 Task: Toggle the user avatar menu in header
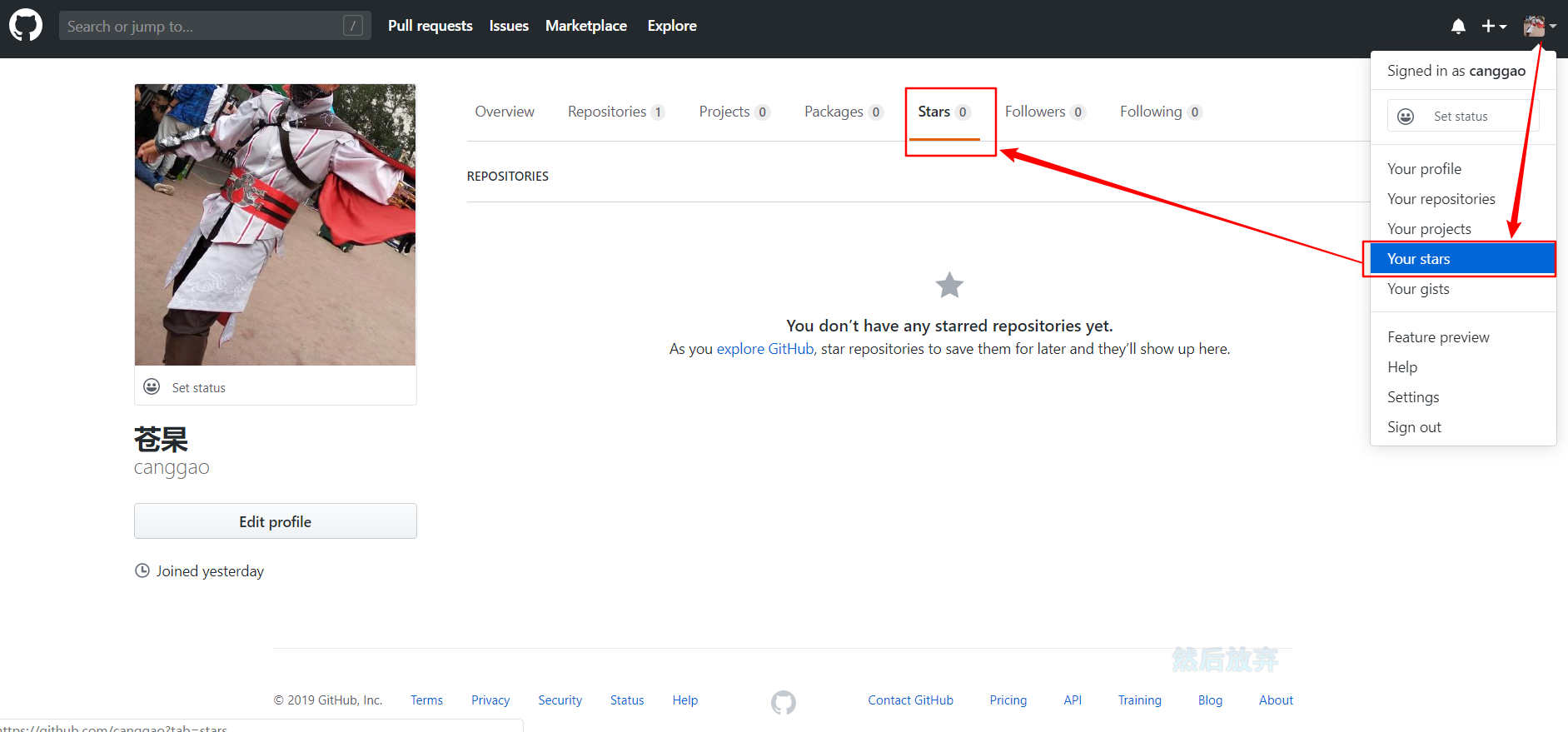tap(1540, 27)
